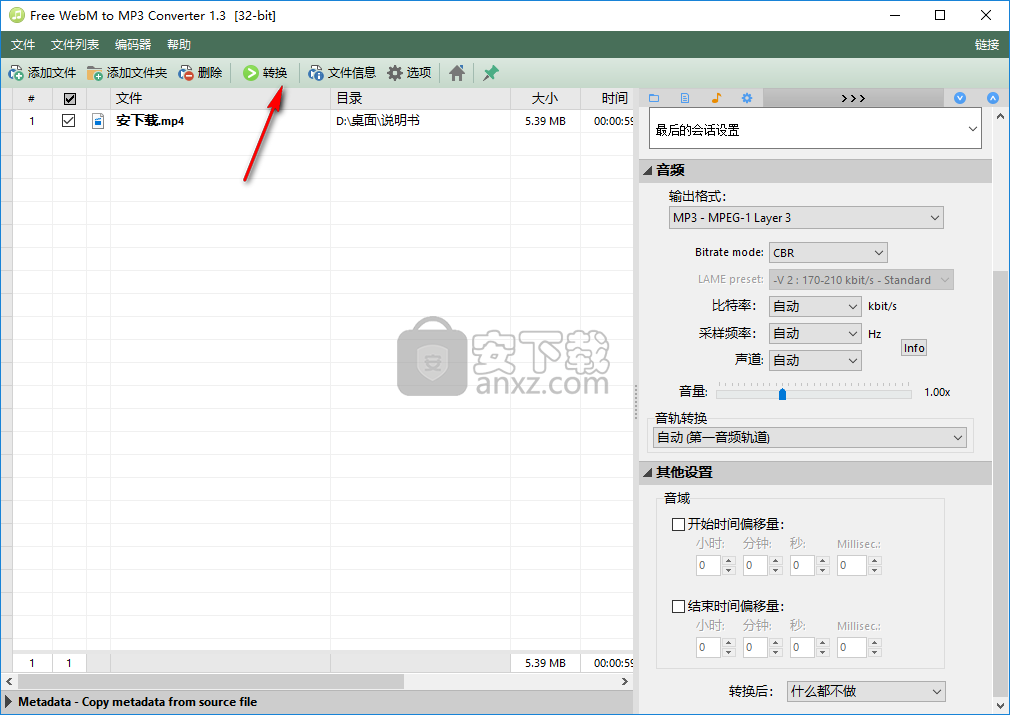Click the blue up-arrow circle icon
Viewport: 1010px width, 715px height.
(x=993, y=98)
